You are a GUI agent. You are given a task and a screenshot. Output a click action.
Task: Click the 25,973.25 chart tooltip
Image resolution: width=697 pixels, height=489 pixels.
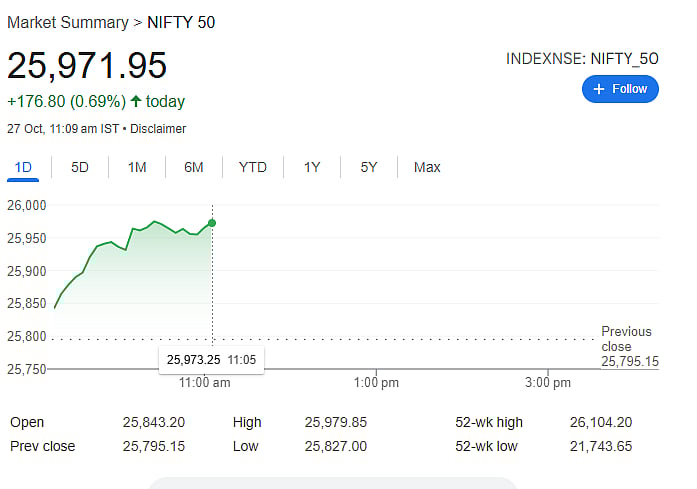211,359
